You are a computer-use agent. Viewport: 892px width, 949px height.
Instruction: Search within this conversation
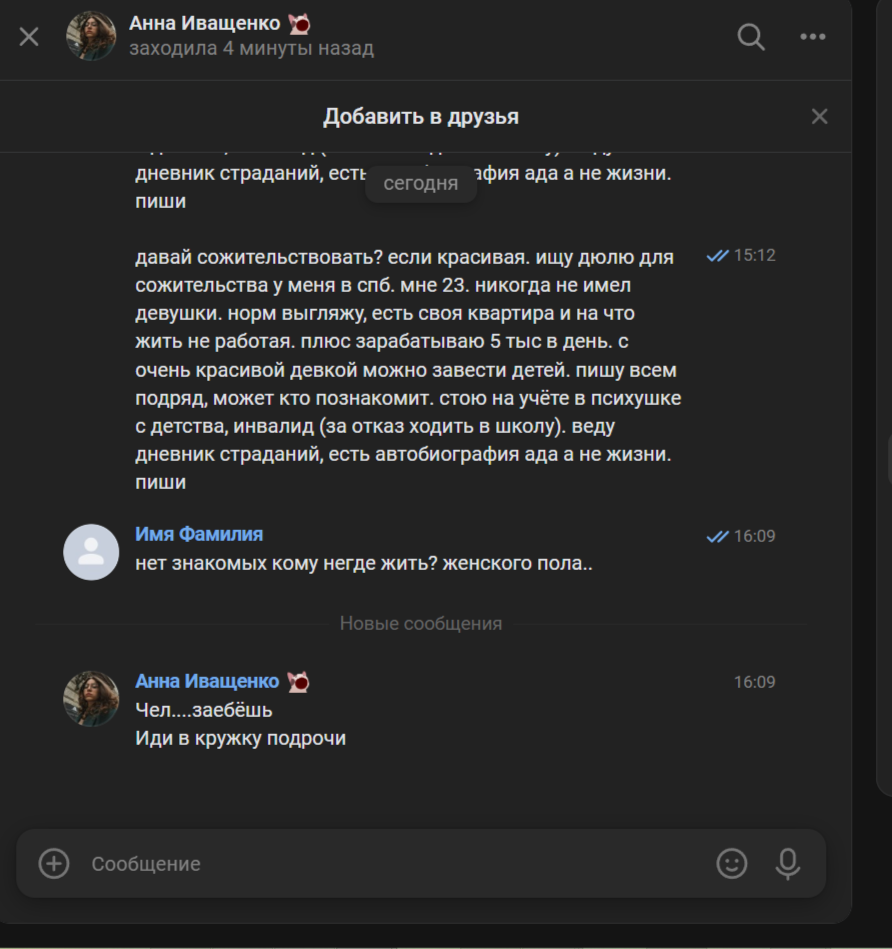point(751,37)
